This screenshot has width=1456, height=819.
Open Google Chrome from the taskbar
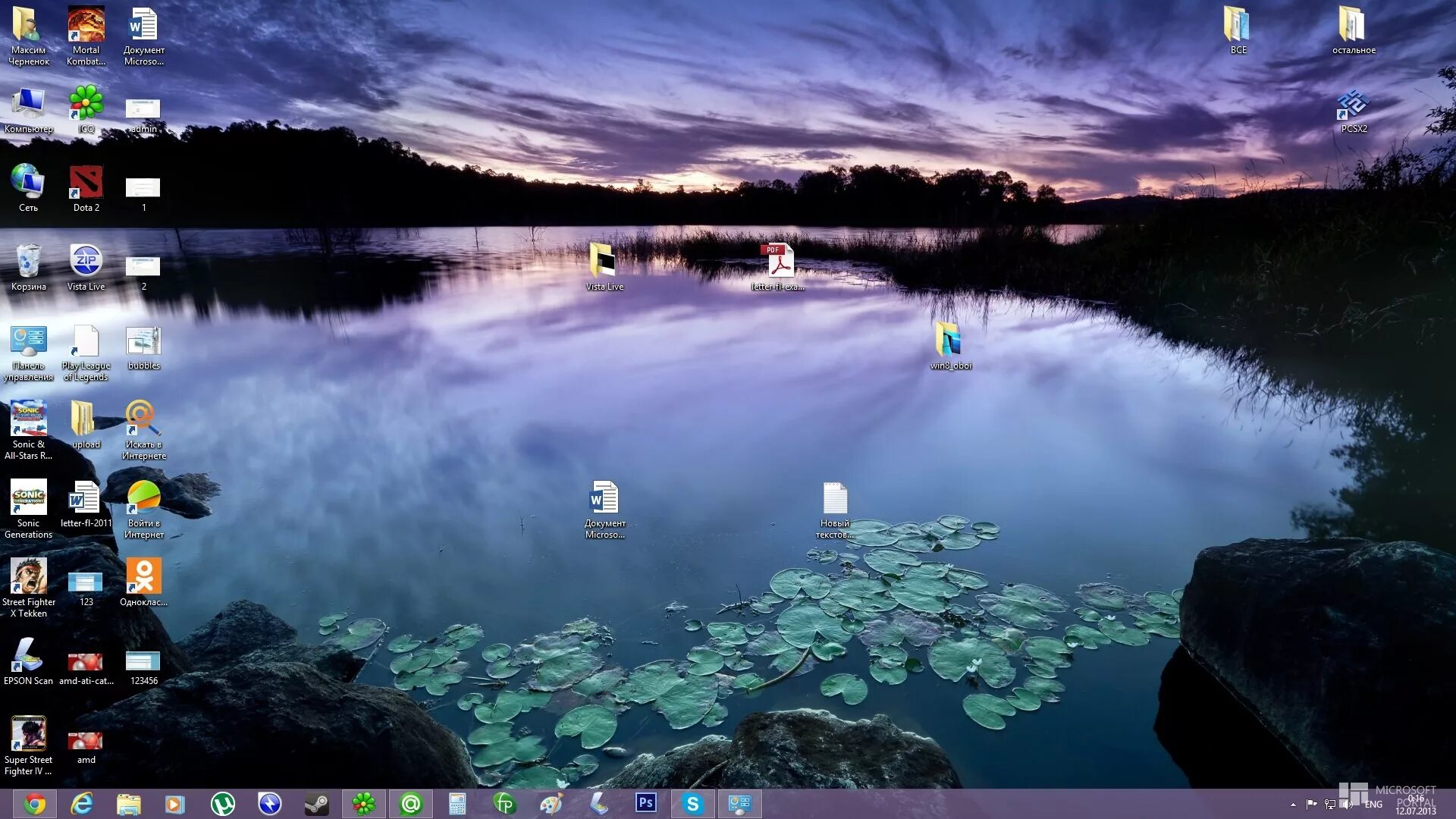pyautogui.click(x=34, y=804)
